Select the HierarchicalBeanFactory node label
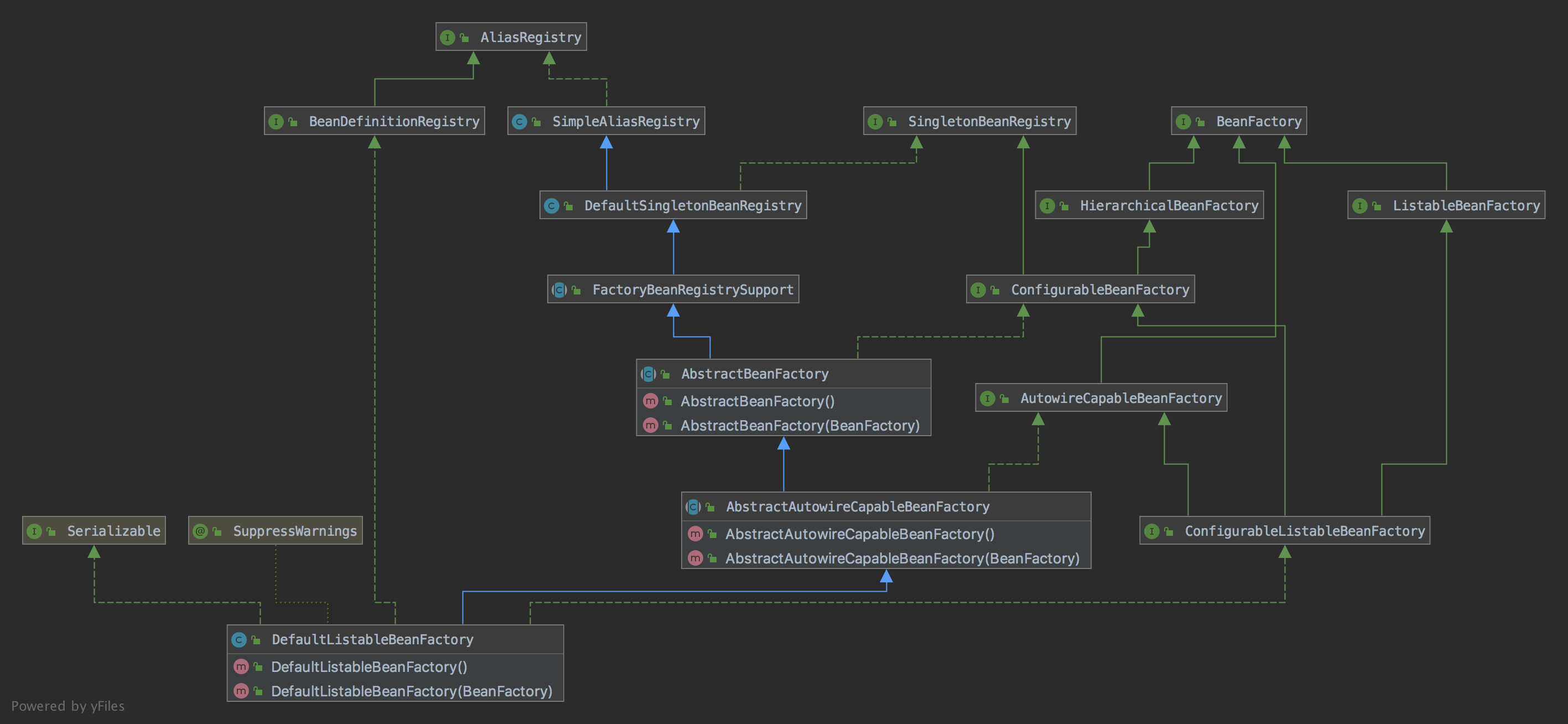This screenshot has width=1568, height=724. coord(1169,205)
